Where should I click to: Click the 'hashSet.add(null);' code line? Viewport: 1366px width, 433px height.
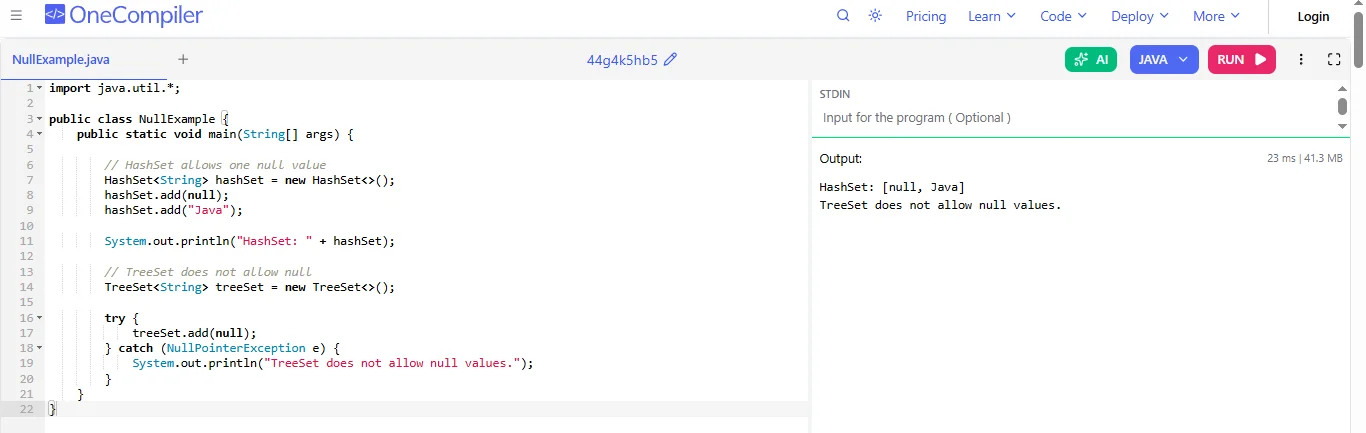coord(167,195)
